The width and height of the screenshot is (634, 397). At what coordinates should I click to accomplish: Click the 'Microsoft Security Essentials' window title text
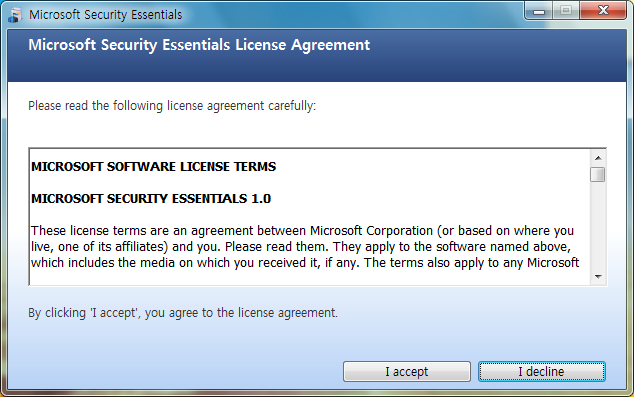tap(106, 15)
